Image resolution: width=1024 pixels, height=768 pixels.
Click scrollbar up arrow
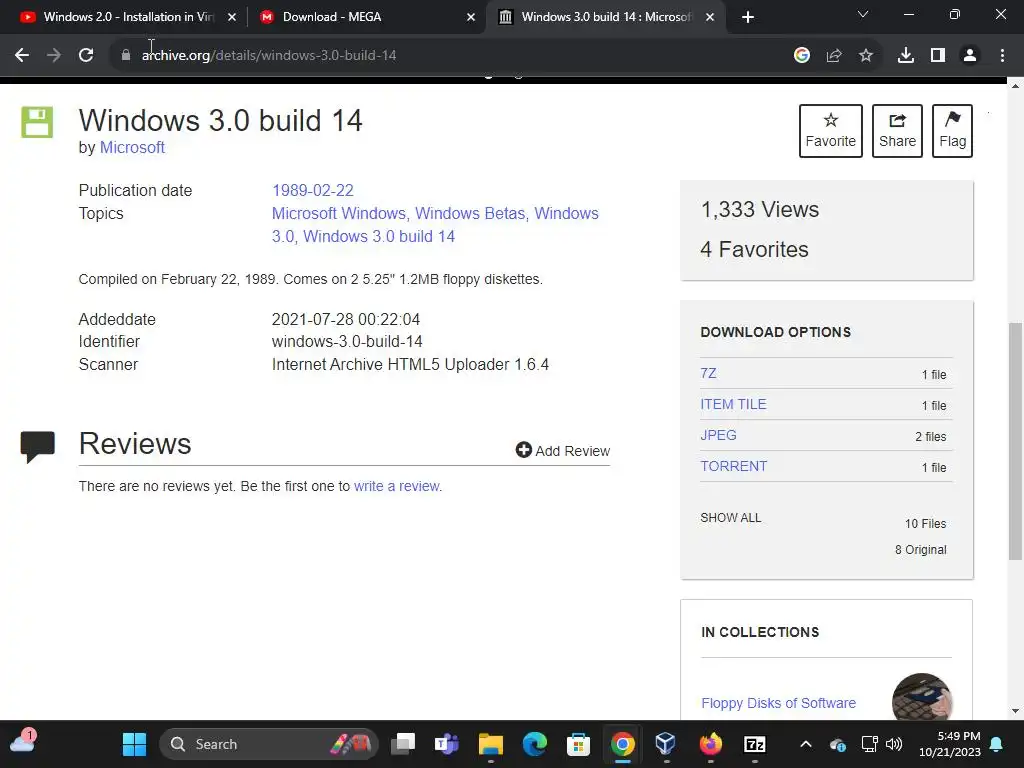(1015, 86)
